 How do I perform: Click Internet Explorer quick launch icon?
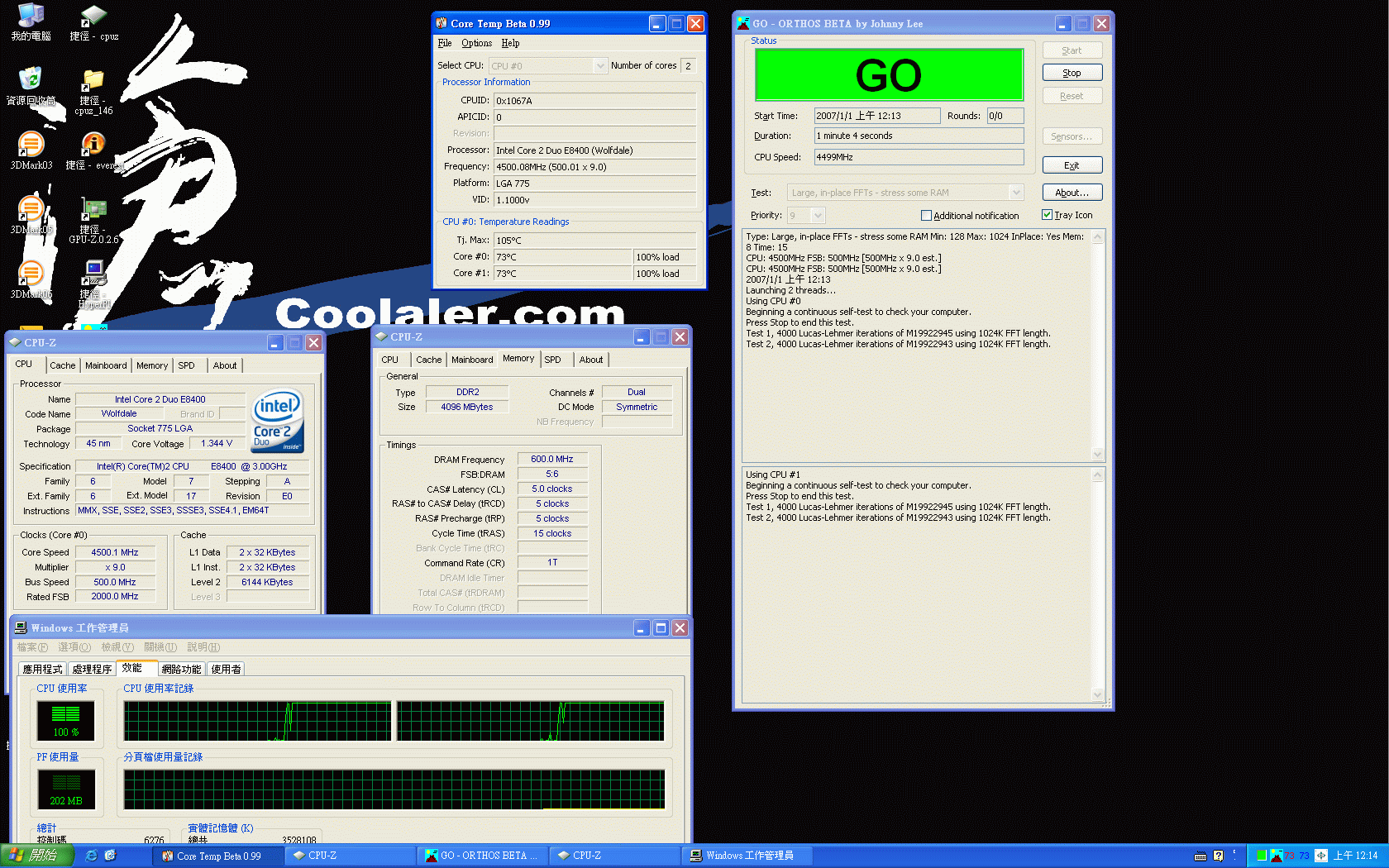pos(92,856)
